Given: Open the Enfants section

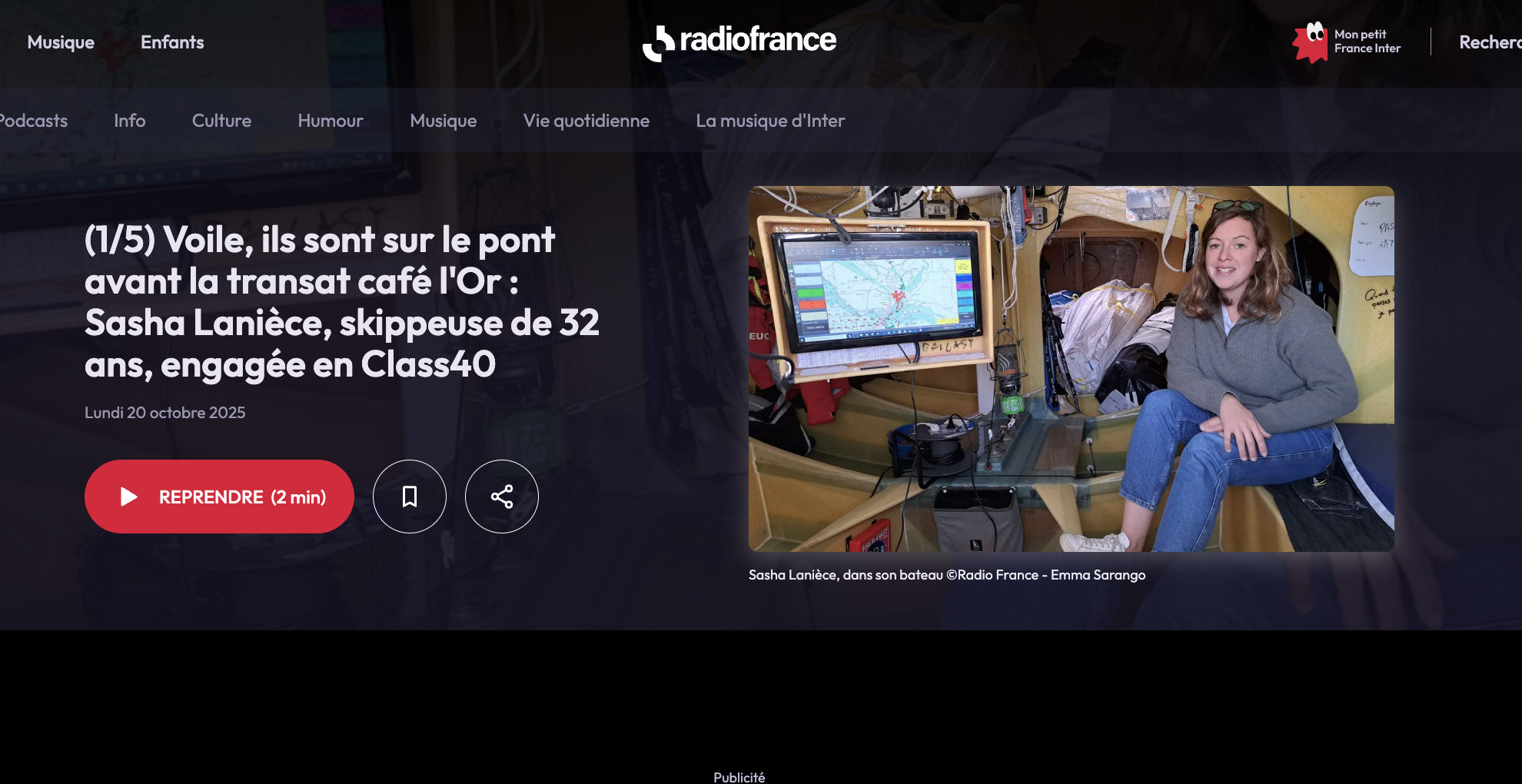Looking at the screenshot, I should pos(172,42).
